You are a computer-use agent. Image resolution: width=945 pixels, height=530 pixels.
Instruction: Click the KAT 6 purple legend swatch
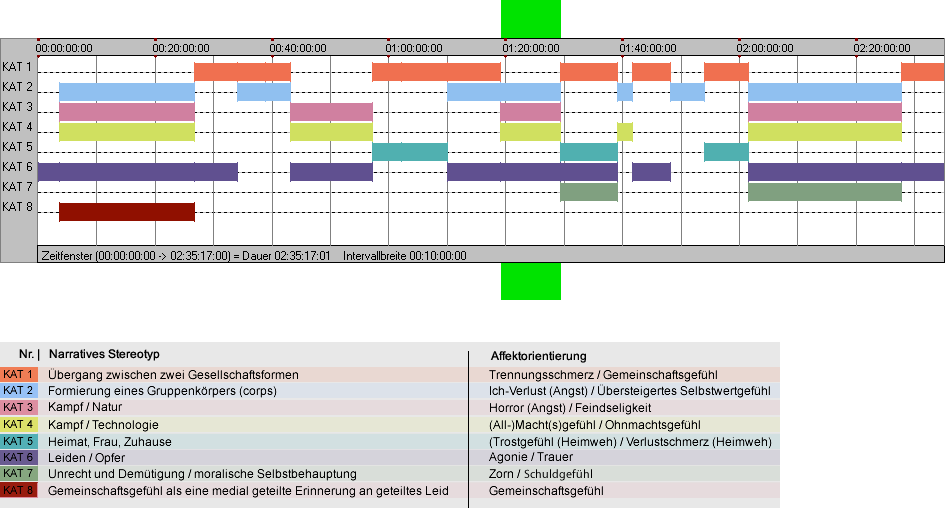pos(19,457)
